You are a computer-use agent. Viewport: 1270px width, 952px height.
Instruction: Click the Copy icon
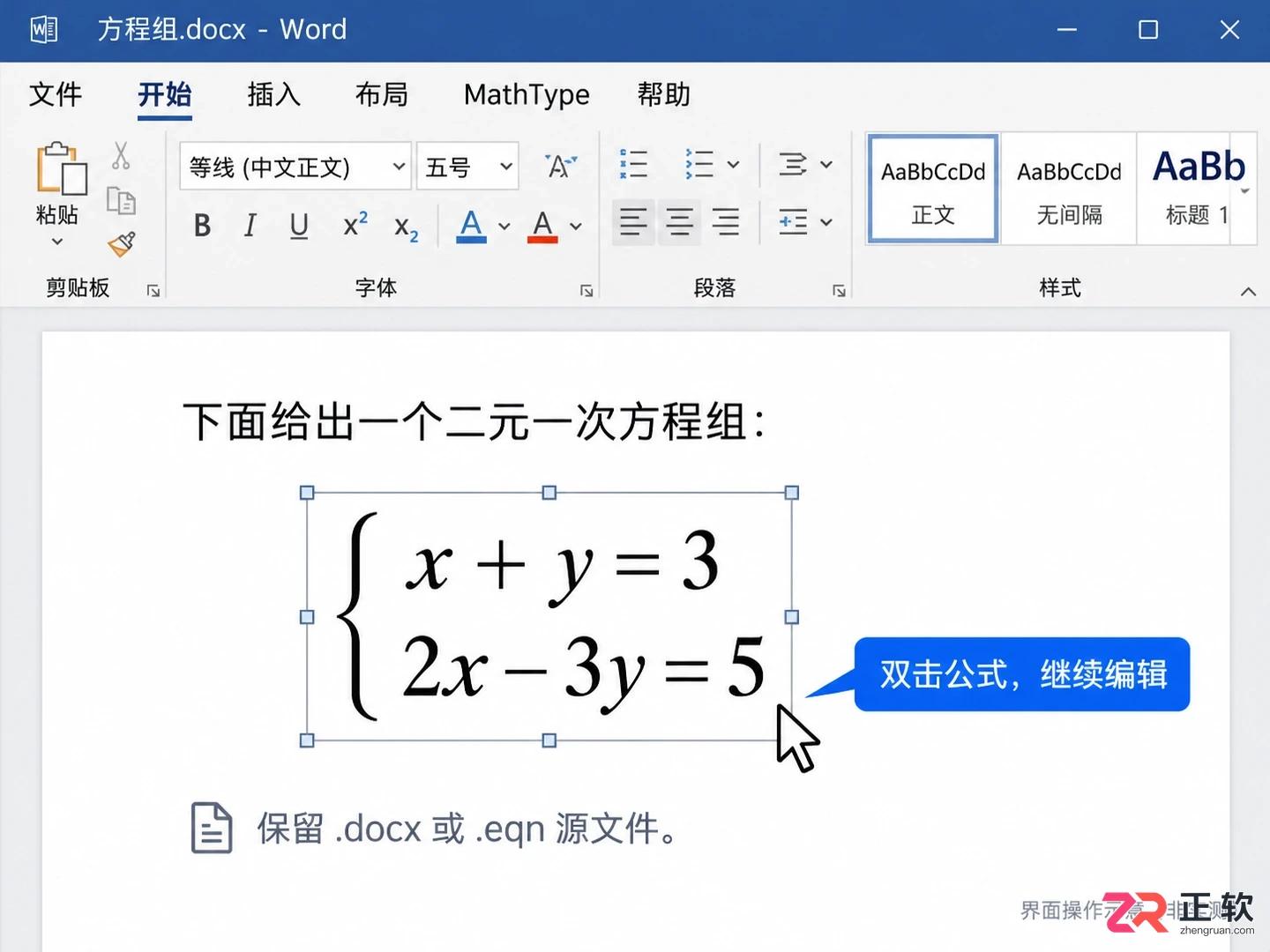click(x=121, y=201)
